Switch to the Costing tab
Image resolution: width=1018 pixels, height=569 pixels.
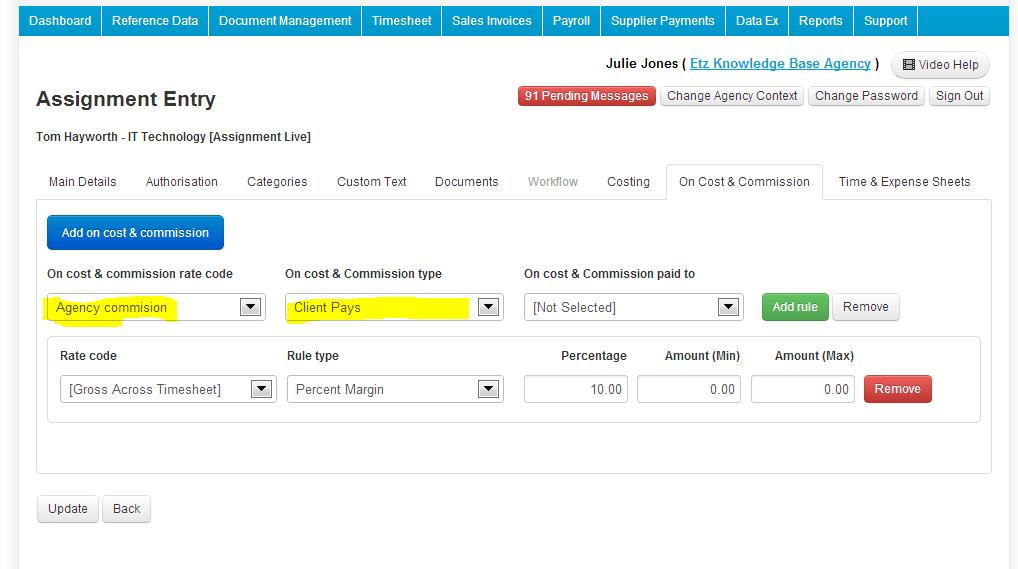[x=628, y=182]
